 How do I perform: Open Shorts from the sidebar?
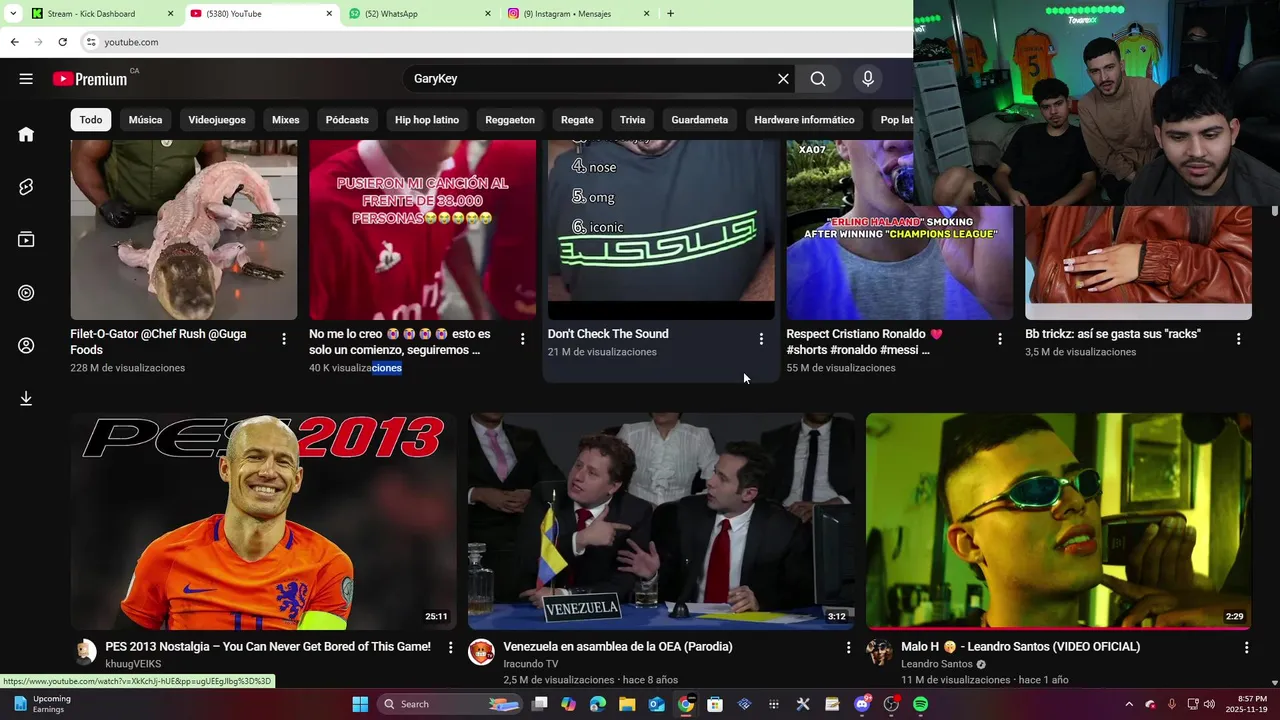pyautogui.click(x=26, y=187)
